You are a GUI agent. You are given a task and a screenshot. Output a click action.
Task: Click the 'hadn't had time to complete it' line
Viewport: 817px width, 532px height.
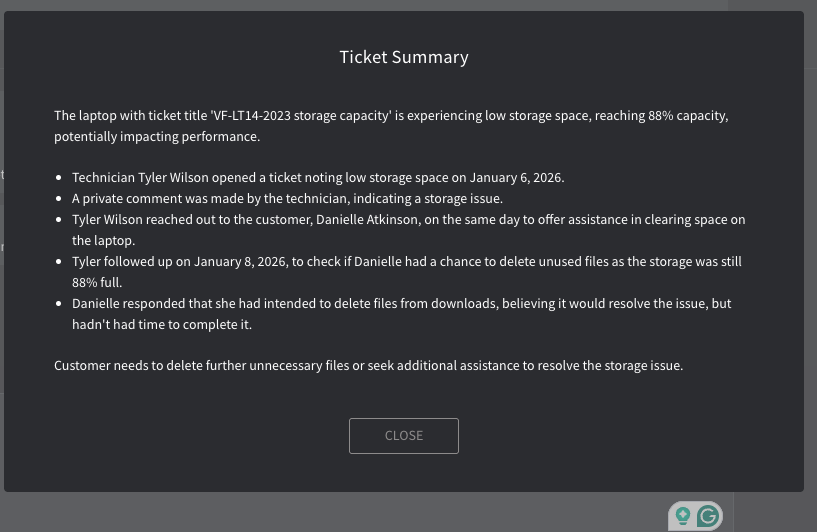point(162,325)
